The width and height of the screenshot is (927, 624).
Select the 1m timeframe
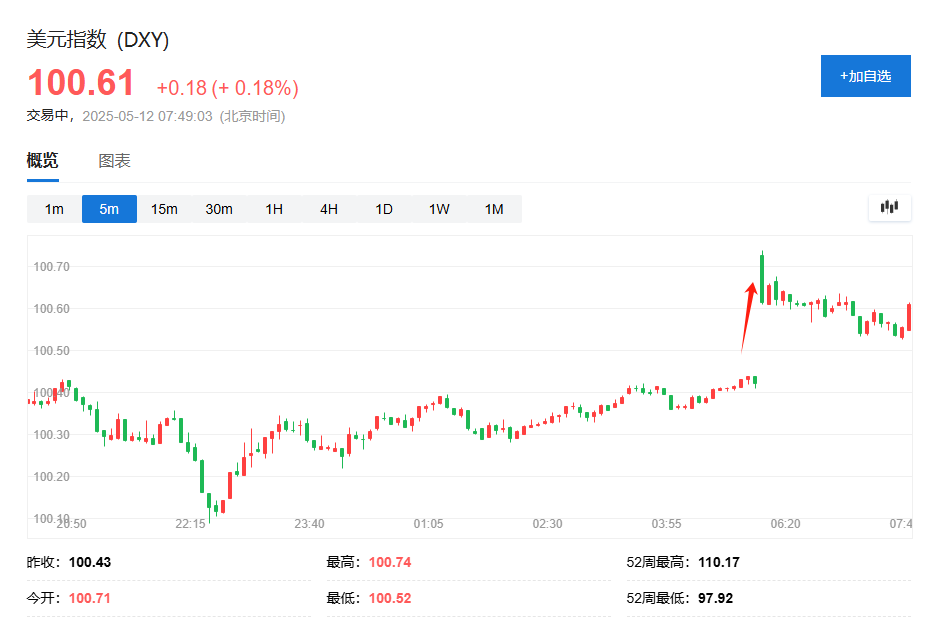[54, 209]
